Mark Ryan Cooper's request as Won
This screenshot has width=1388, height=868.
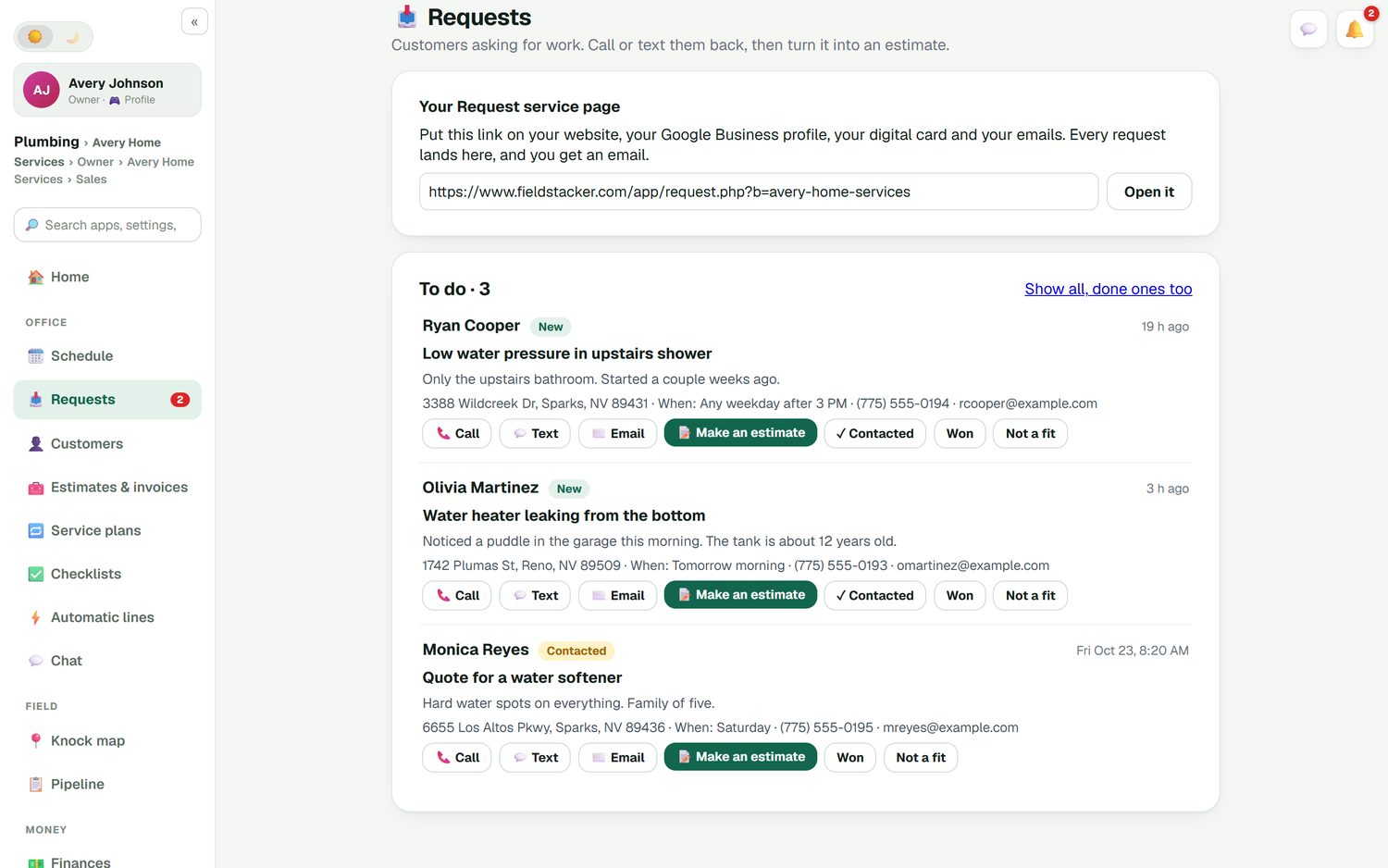(x=960, y=433)
